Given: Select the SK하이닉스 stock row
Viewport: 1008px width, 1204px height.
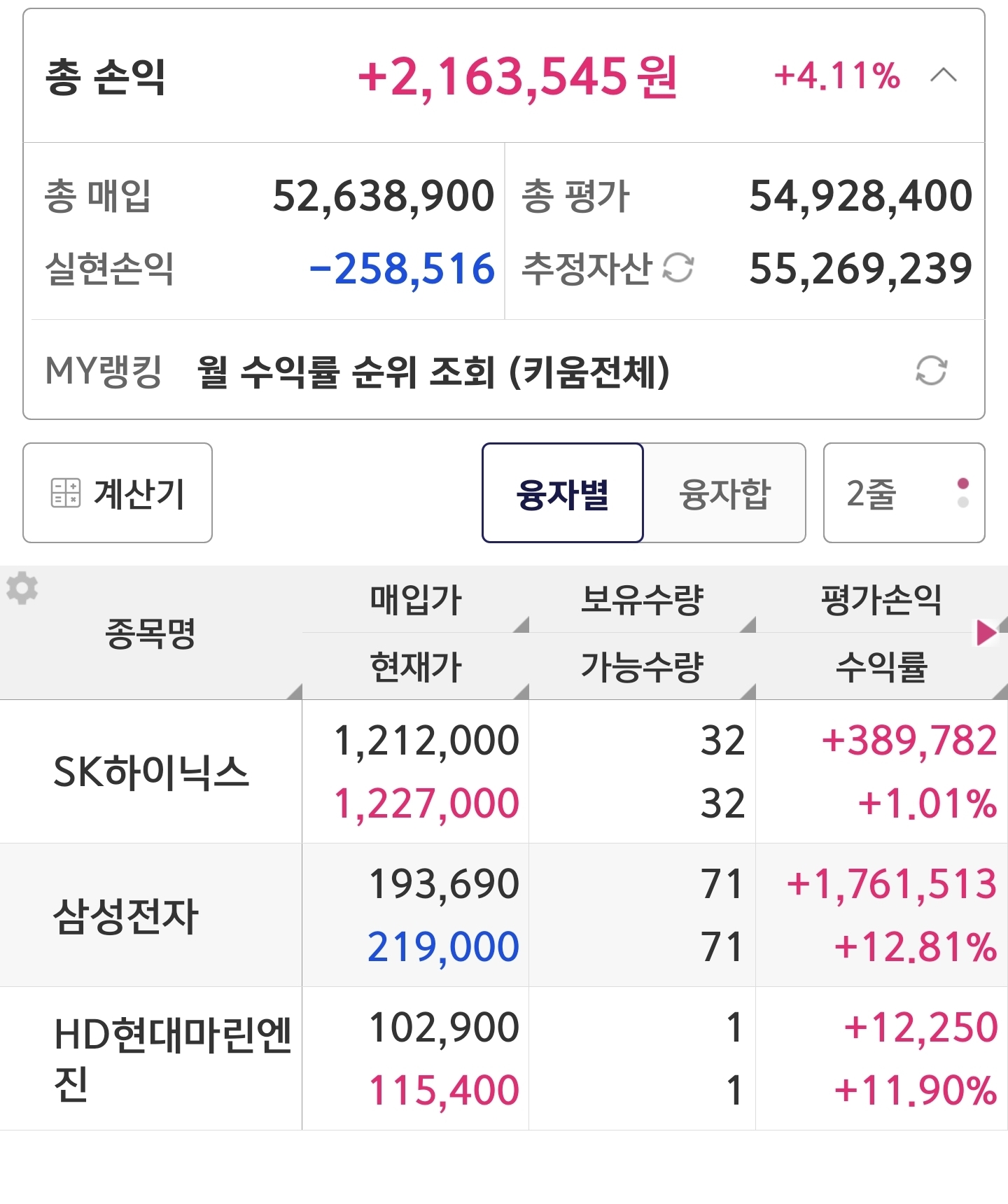Looking at the screenshot, I should [150, 772].
